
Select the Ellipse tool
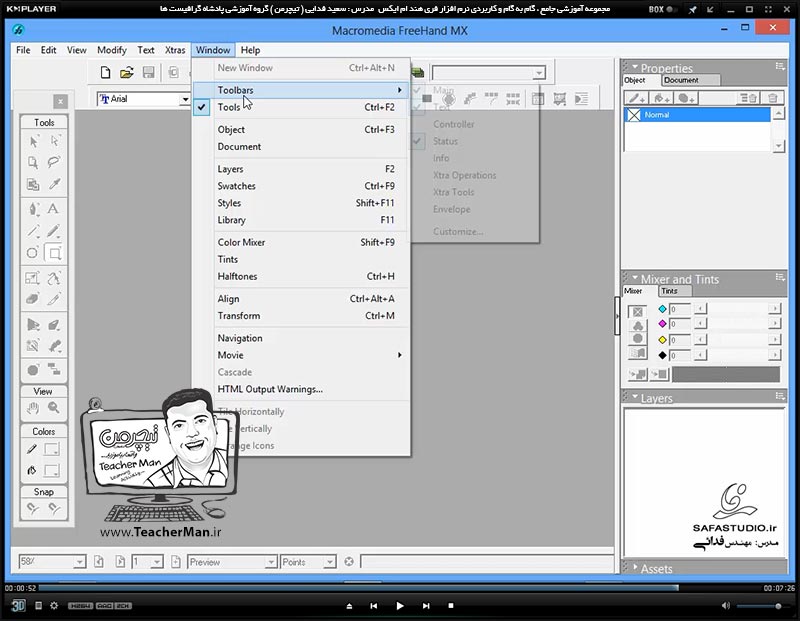33,253
